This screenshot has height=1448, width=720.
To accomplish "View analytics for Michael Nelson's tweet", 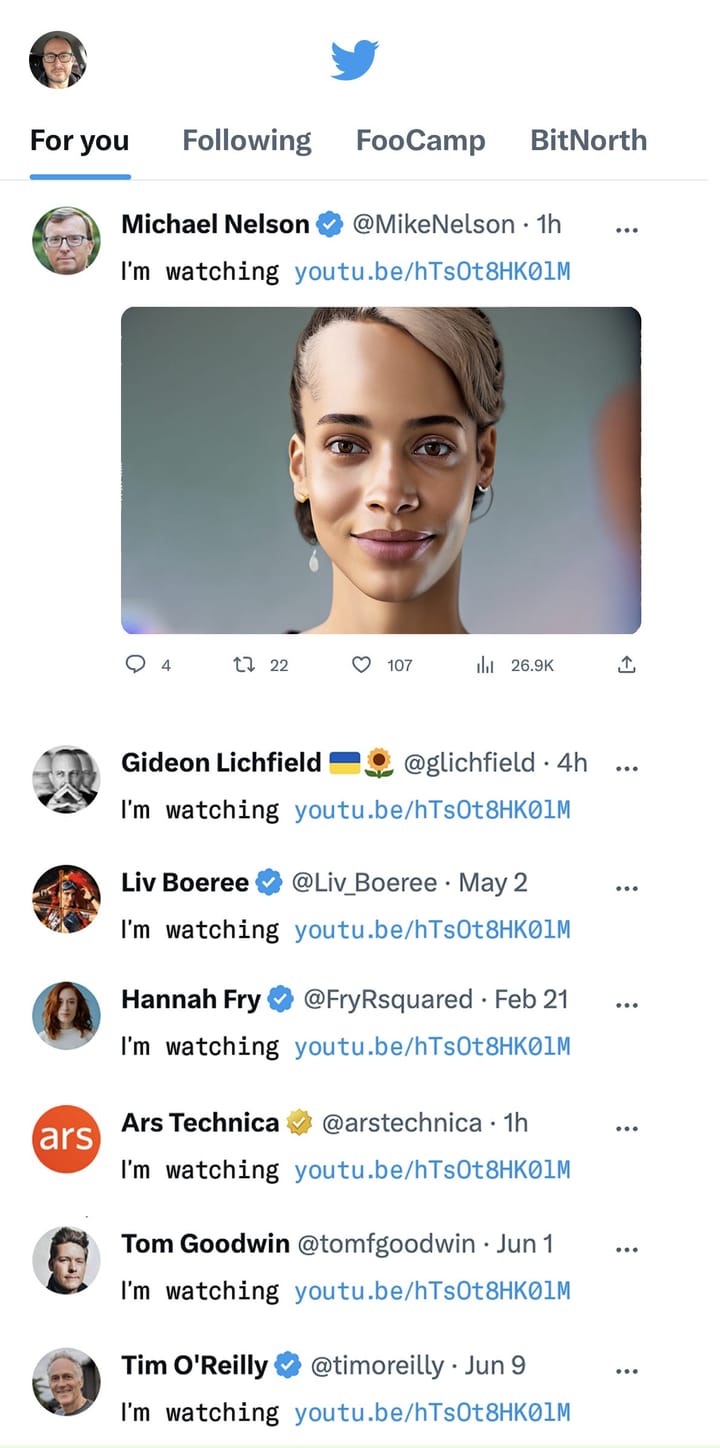I will tap(486, 664).
